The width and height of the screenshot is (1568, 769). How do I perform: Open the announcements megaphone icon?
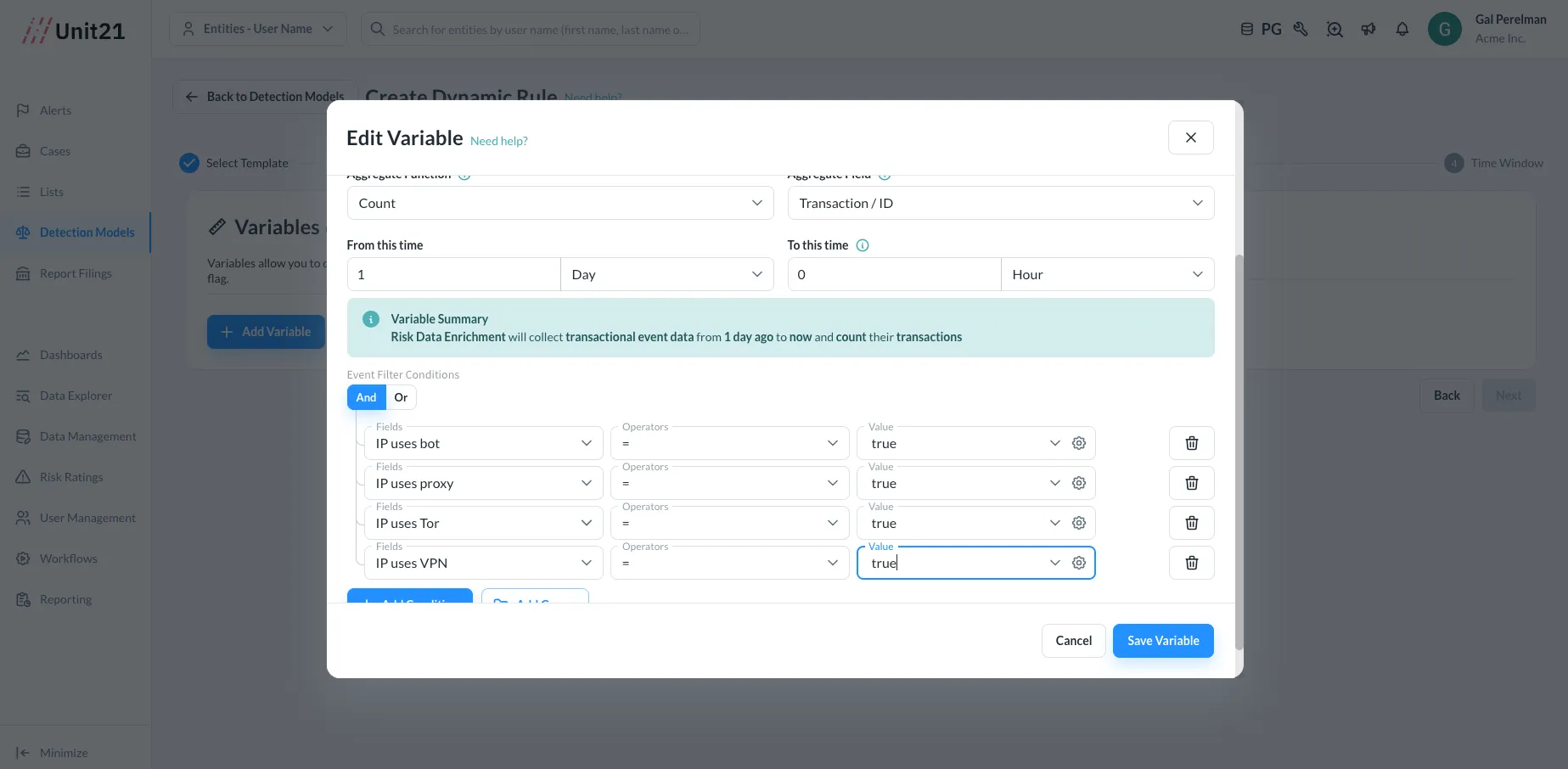coord(1368,29)
